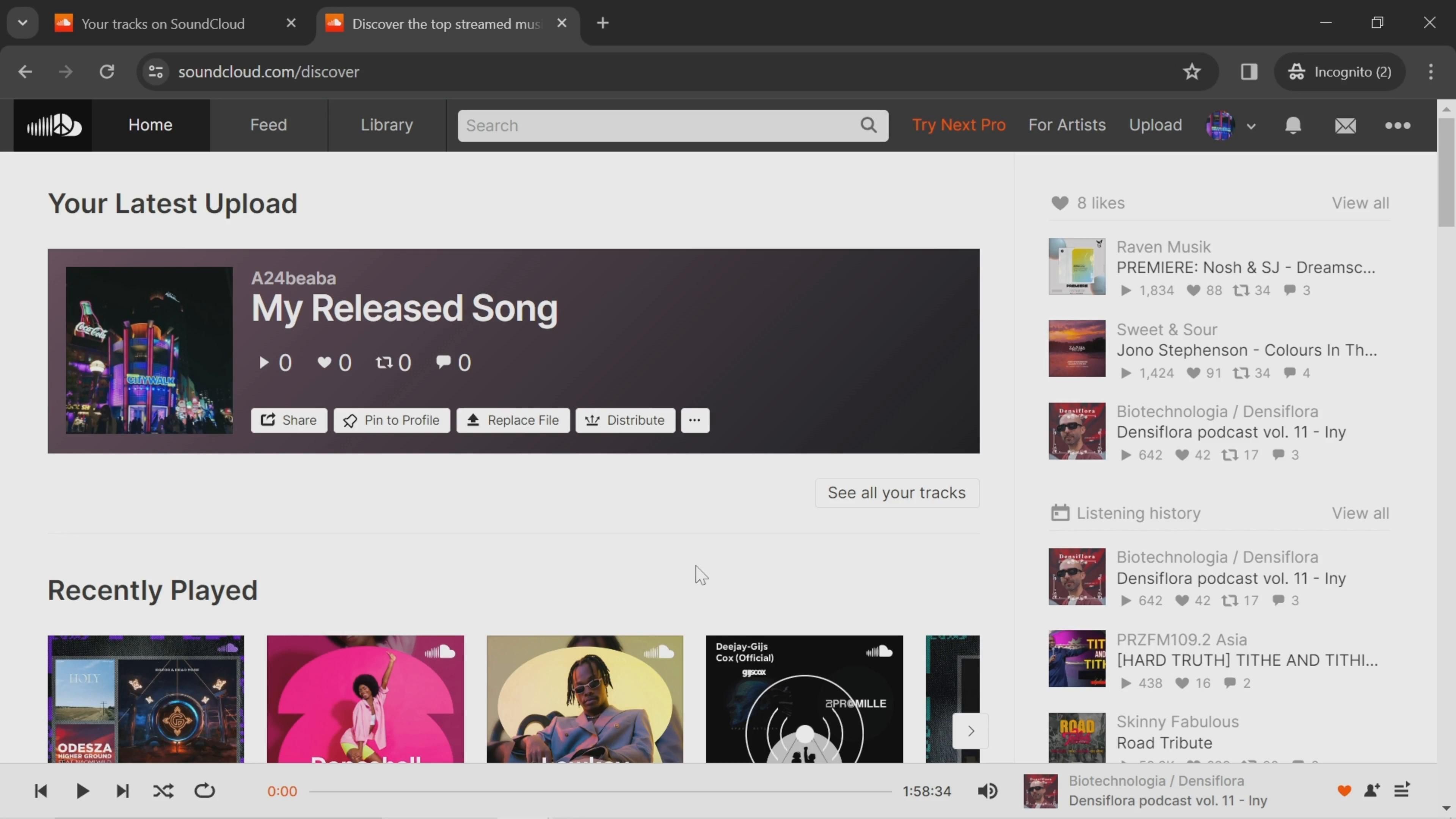Open more options on My Released Song
1456x819 pixels.
tap(695, 420)
